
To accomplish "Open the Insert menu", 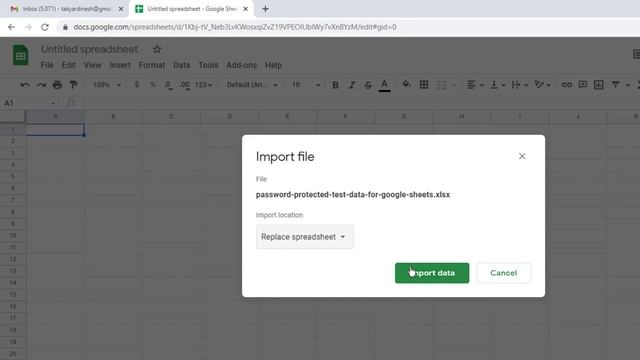I will tap(120, 65).
